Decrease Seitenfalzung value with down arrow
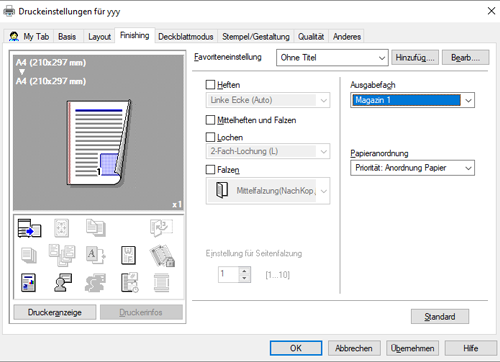 [244, 278]
